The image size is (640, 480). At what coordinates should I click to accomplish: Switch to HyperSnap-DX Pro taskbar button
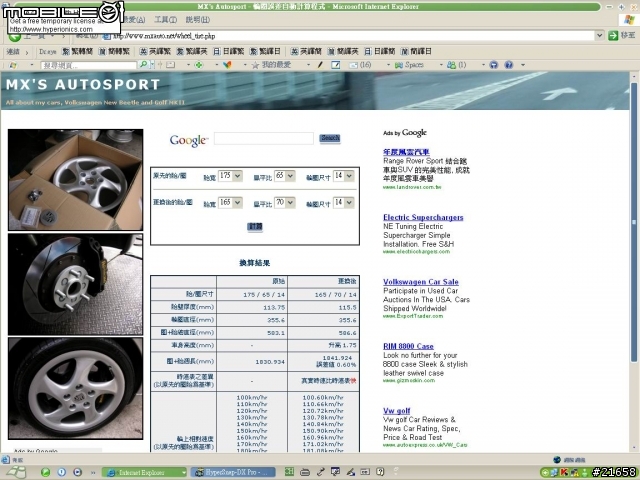[x=233, y=473]
